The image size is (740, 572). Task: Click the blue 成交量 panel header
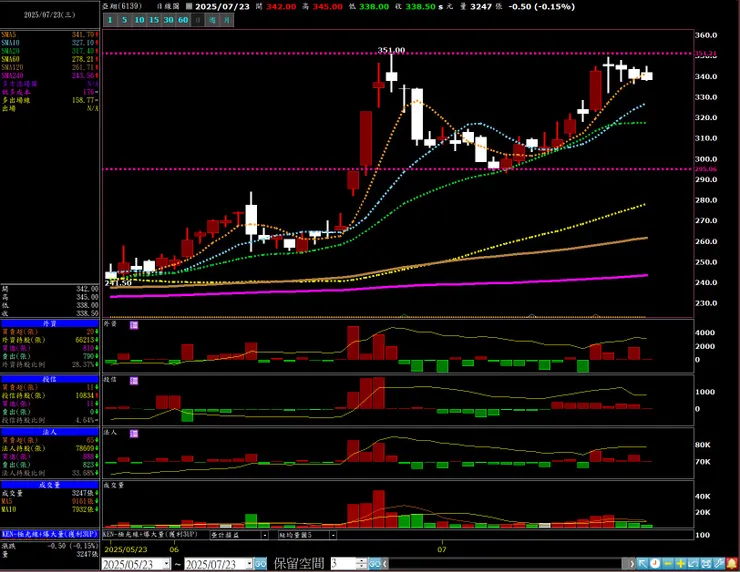click(x=50, y=485)
